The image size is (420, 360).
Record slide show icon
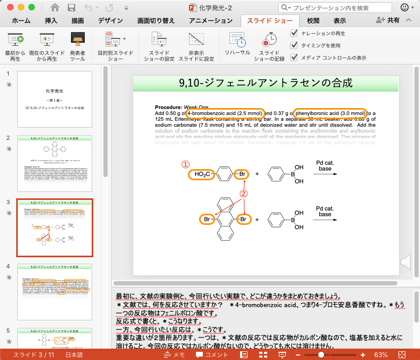point(269,39)
